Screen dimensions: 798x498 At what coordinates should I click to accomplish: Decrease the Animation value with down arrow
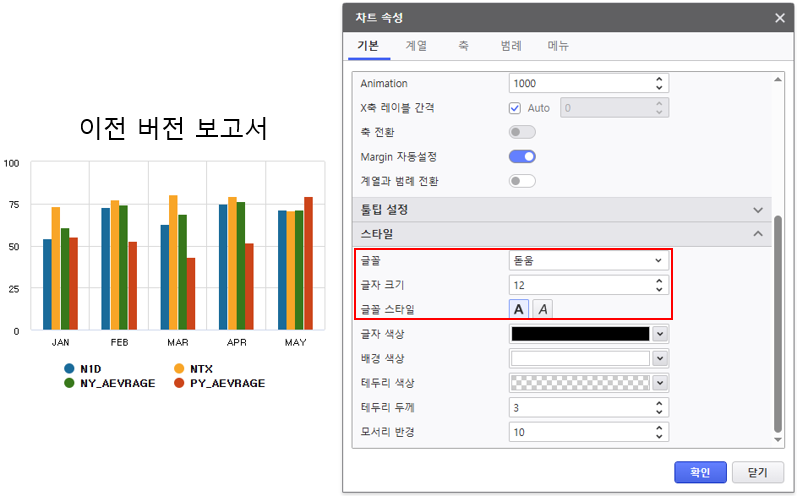tap(659, 88)
